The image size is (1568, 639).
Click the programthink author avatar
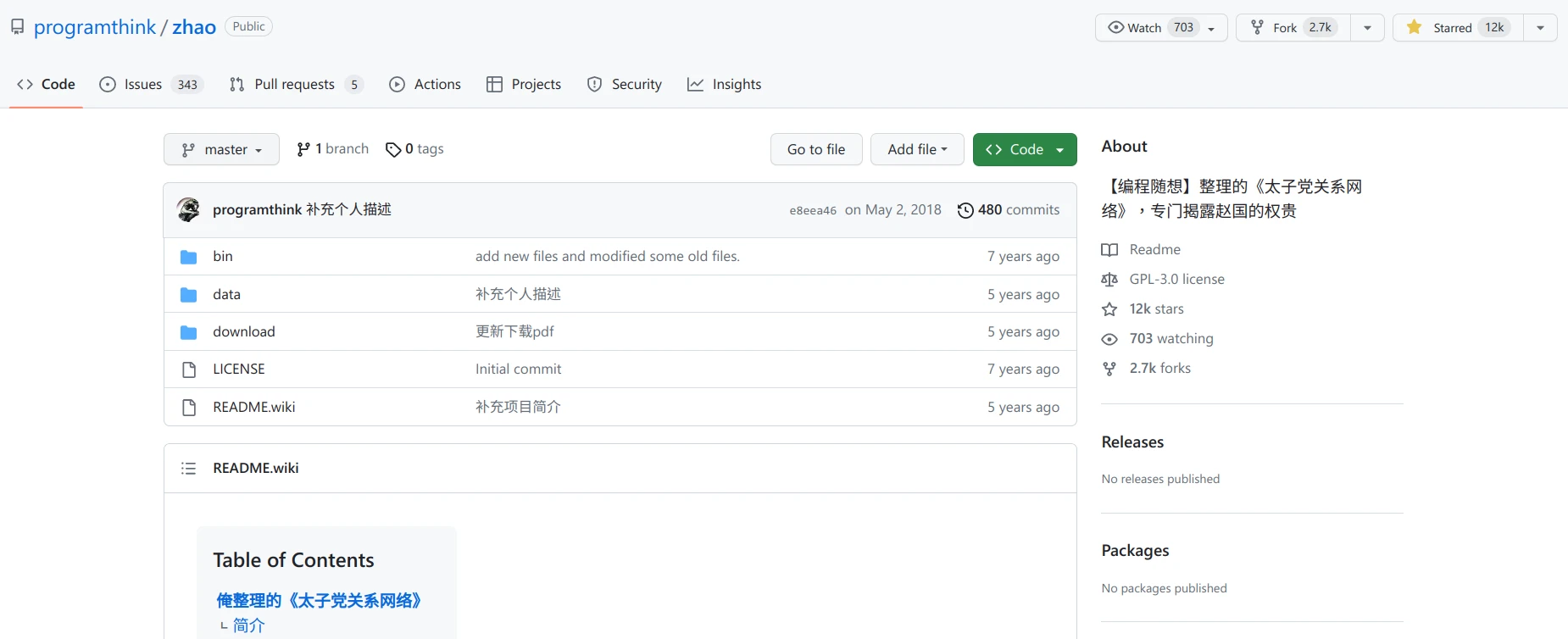[x=188, y=209]
